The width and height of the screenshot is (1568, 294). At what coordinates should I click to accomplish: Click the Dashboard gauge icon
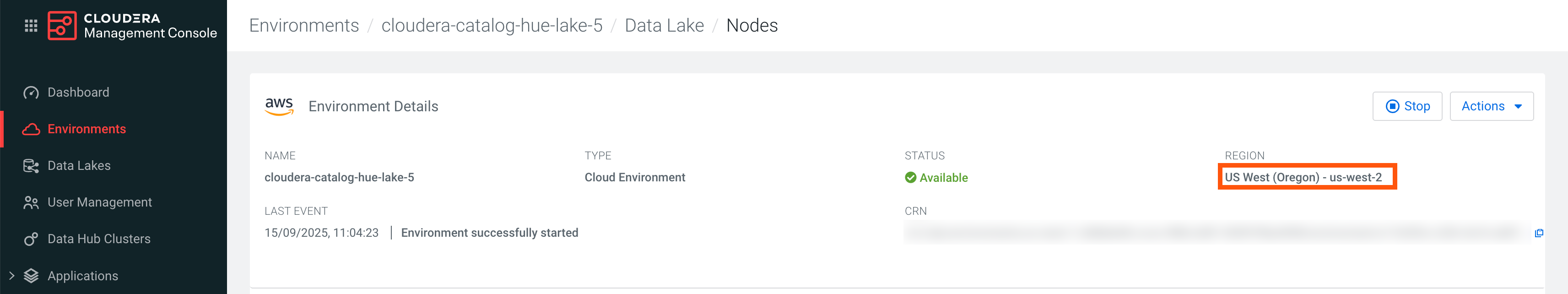click(31, 93)
